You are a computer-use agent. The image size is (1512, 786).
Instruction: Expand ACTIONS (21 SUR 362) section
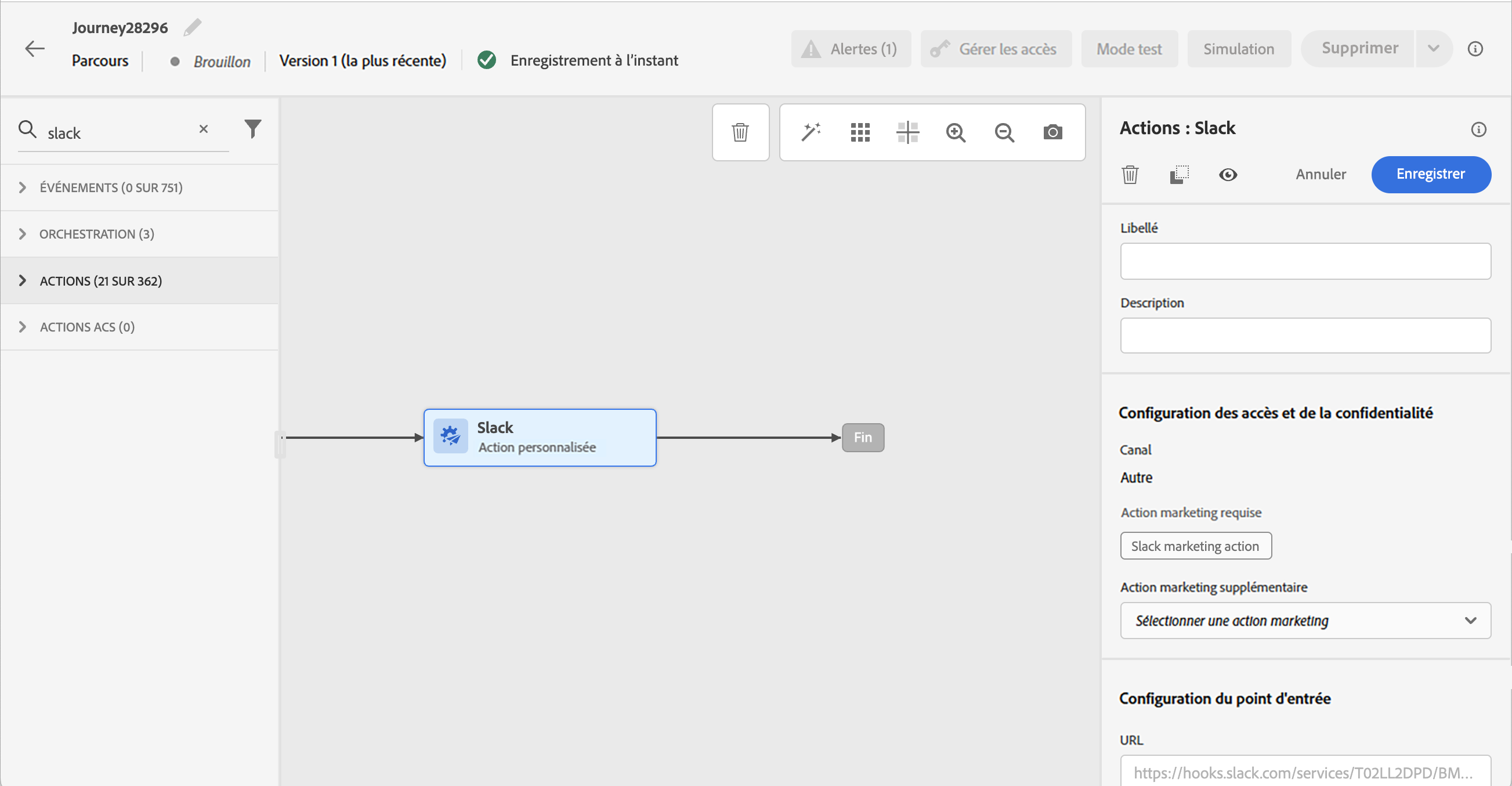pos(22,280)
